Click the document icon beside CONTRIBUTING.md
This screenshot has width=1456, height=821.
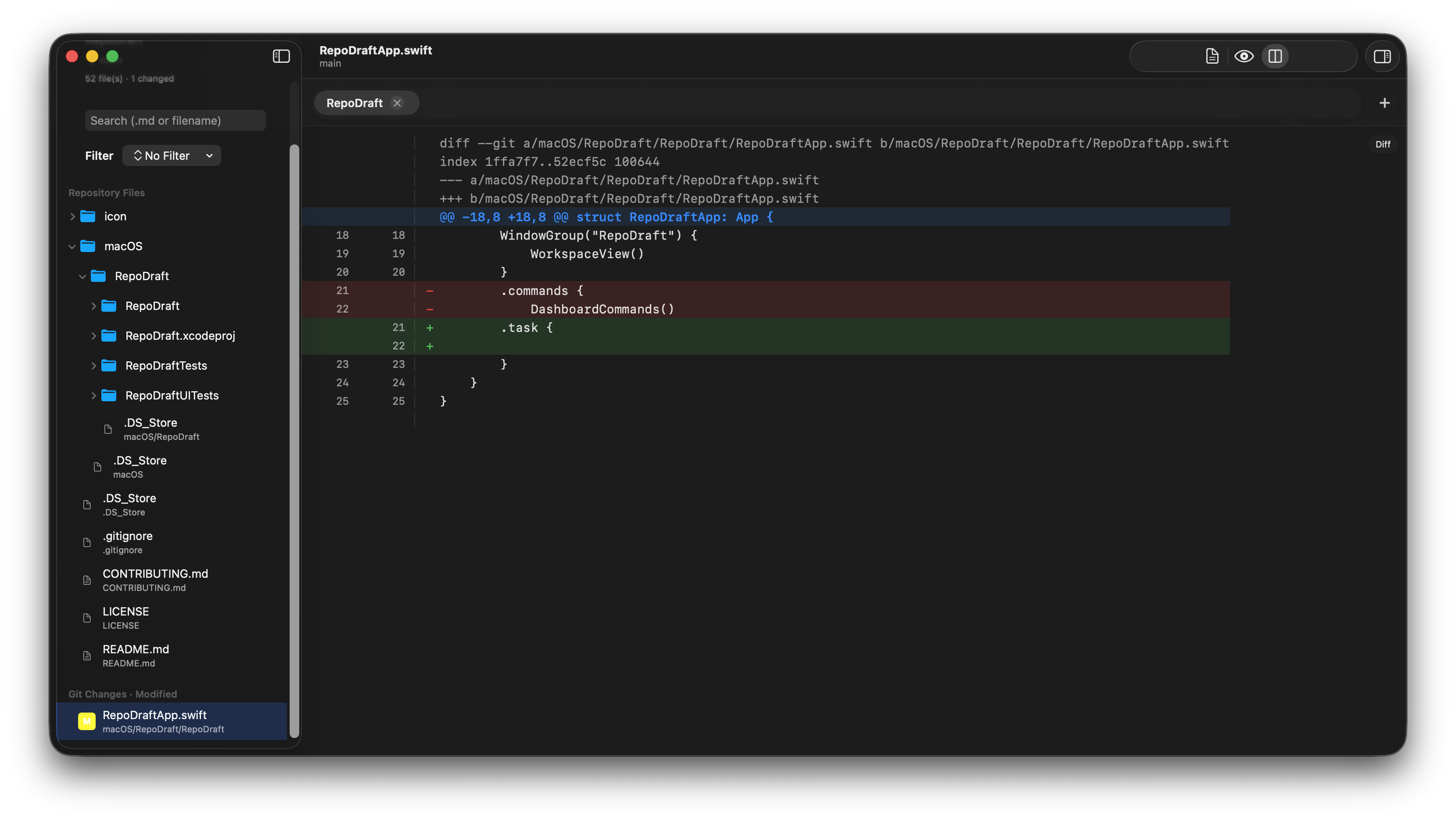coord(86,580)
